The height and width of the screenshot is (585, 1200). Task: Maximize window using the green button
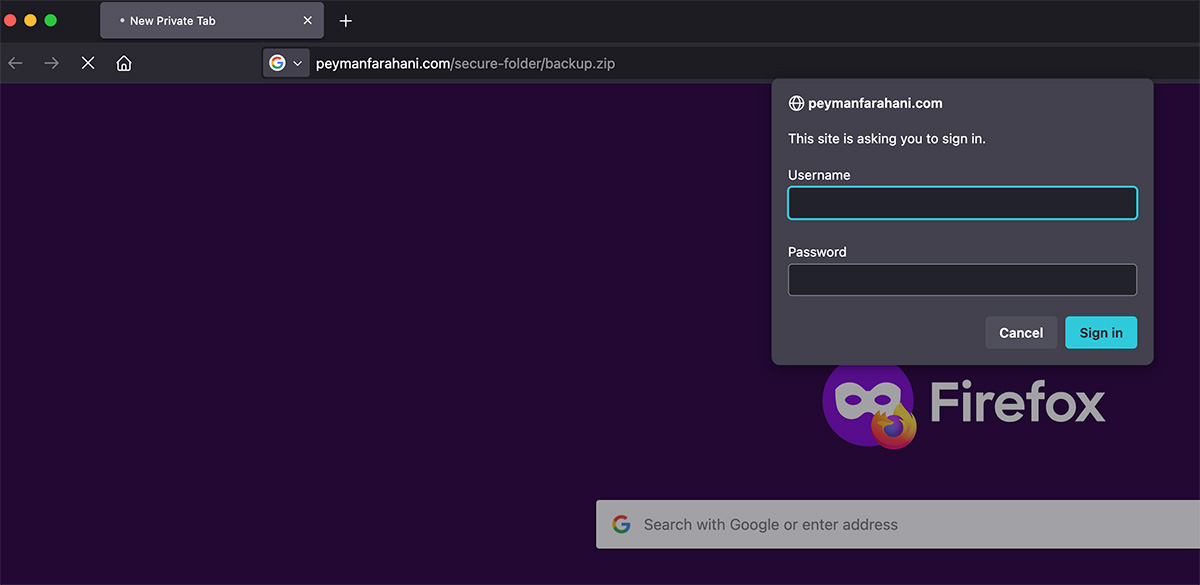coord(50,20)
